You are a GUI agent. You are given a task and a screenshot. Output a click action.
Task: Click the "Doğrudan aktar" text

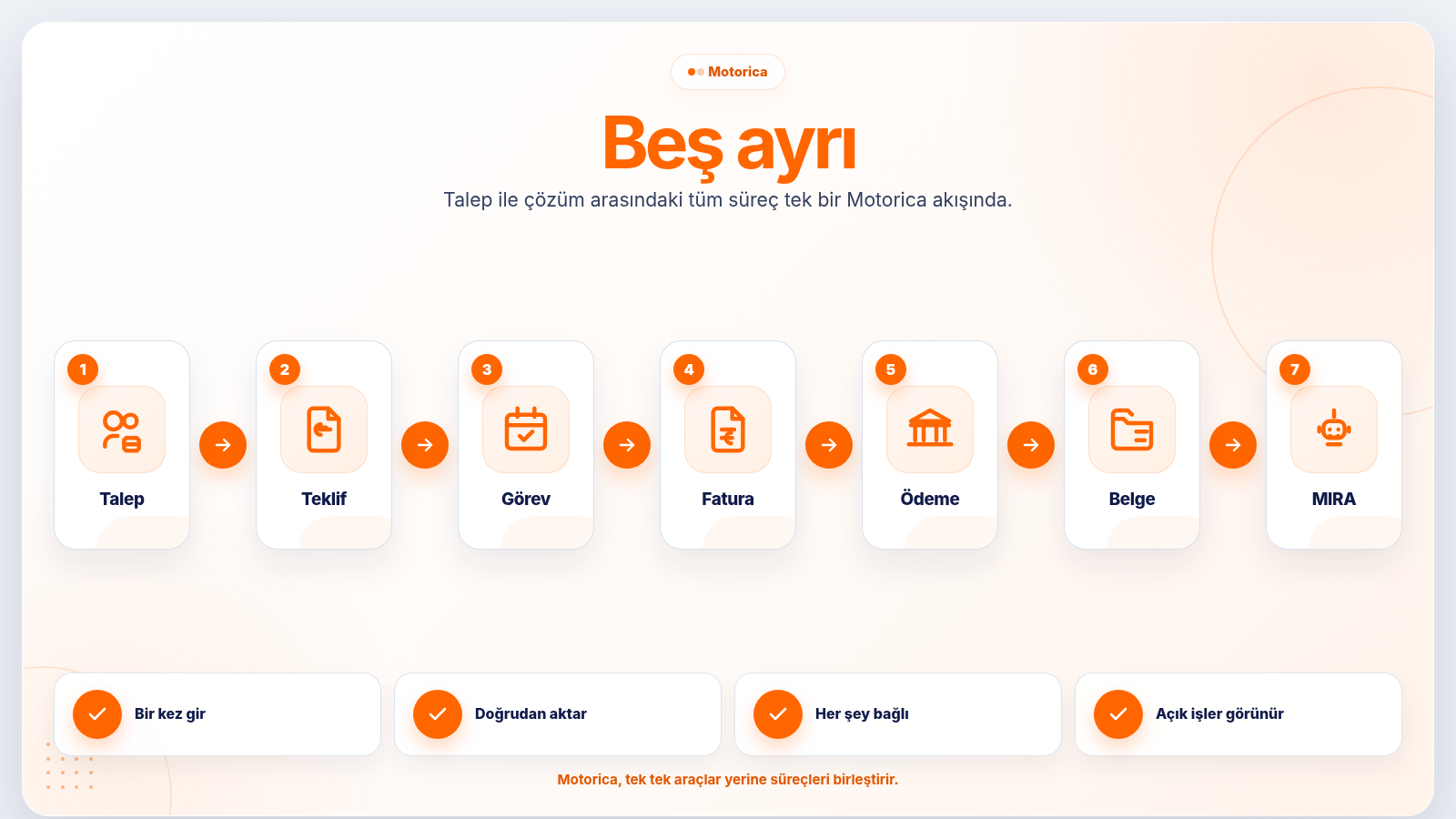click(531, 714)
